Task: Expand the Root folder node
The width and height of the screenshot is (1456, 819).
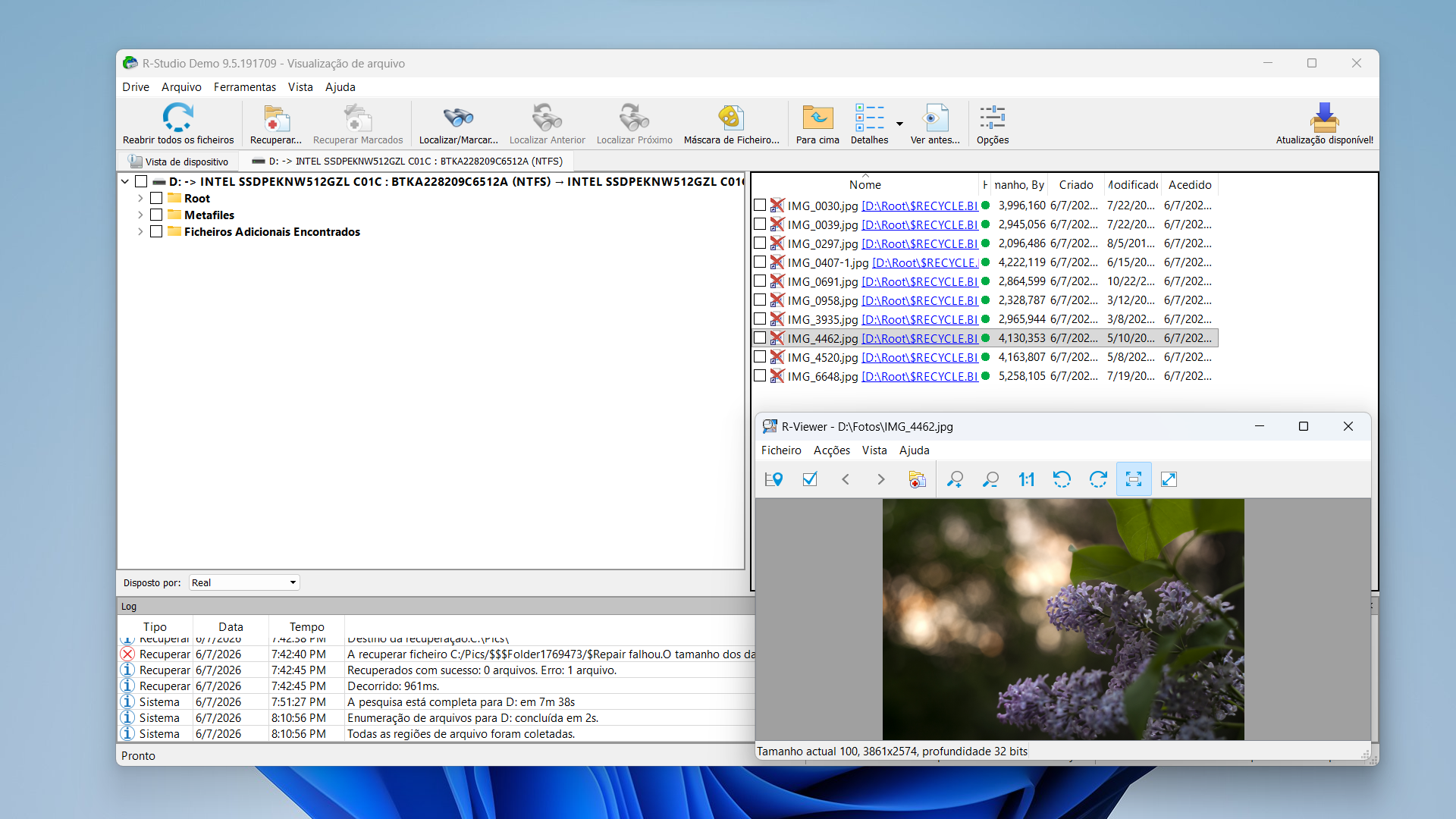Action: 140,198
